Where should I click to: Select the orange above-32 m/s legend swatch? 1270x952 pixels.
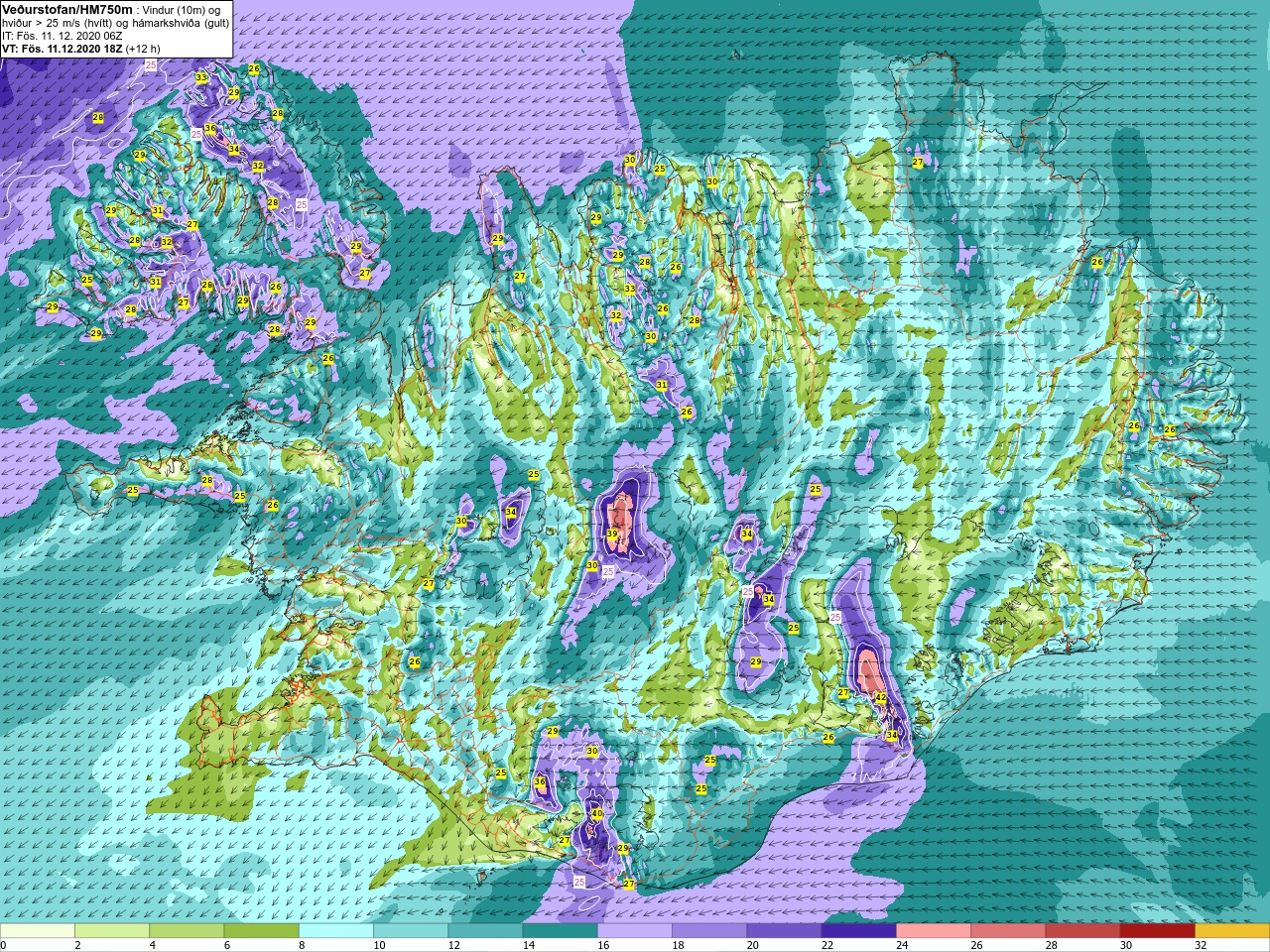tap(1232, 931)
